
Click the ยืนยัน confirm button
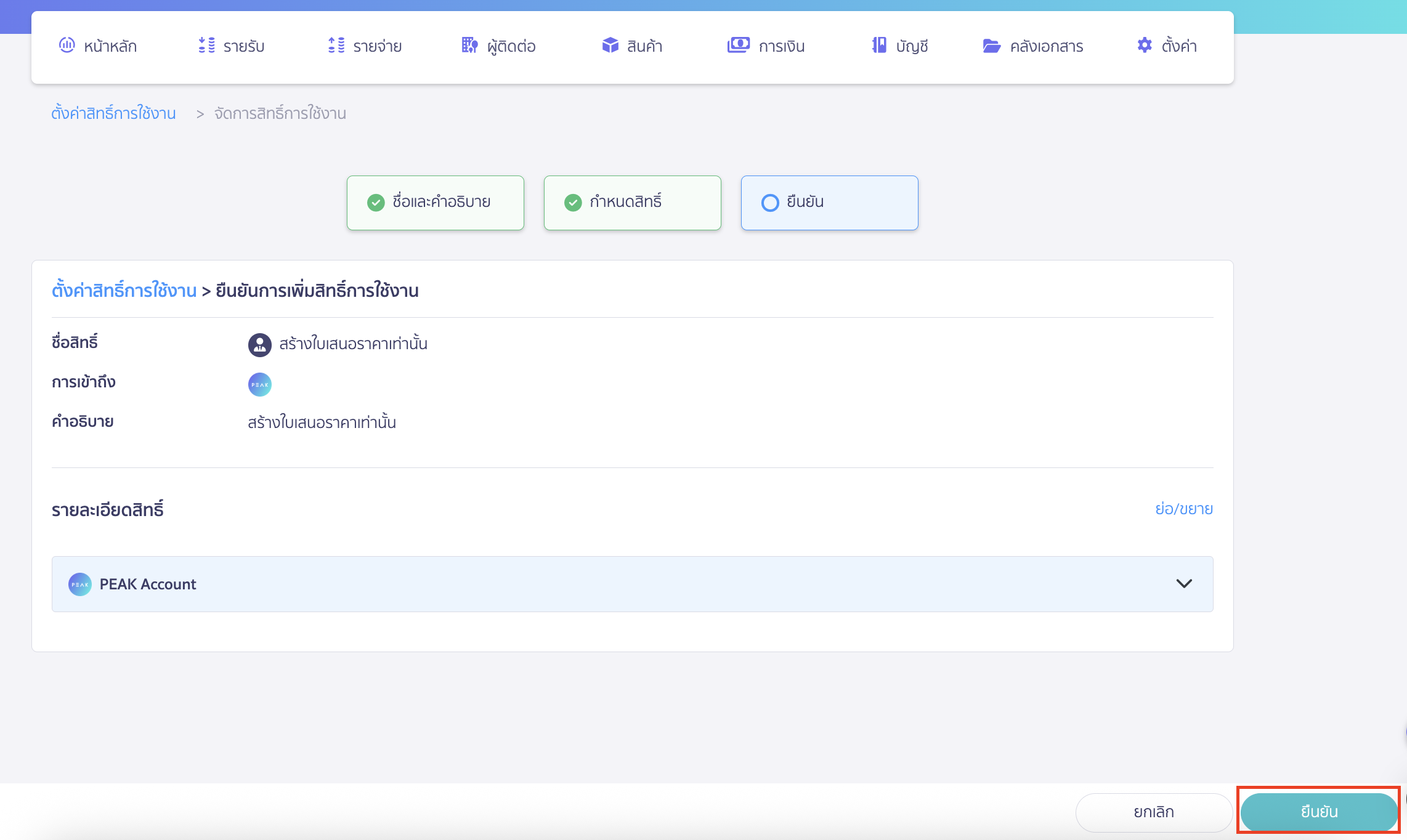[1318, 812]
